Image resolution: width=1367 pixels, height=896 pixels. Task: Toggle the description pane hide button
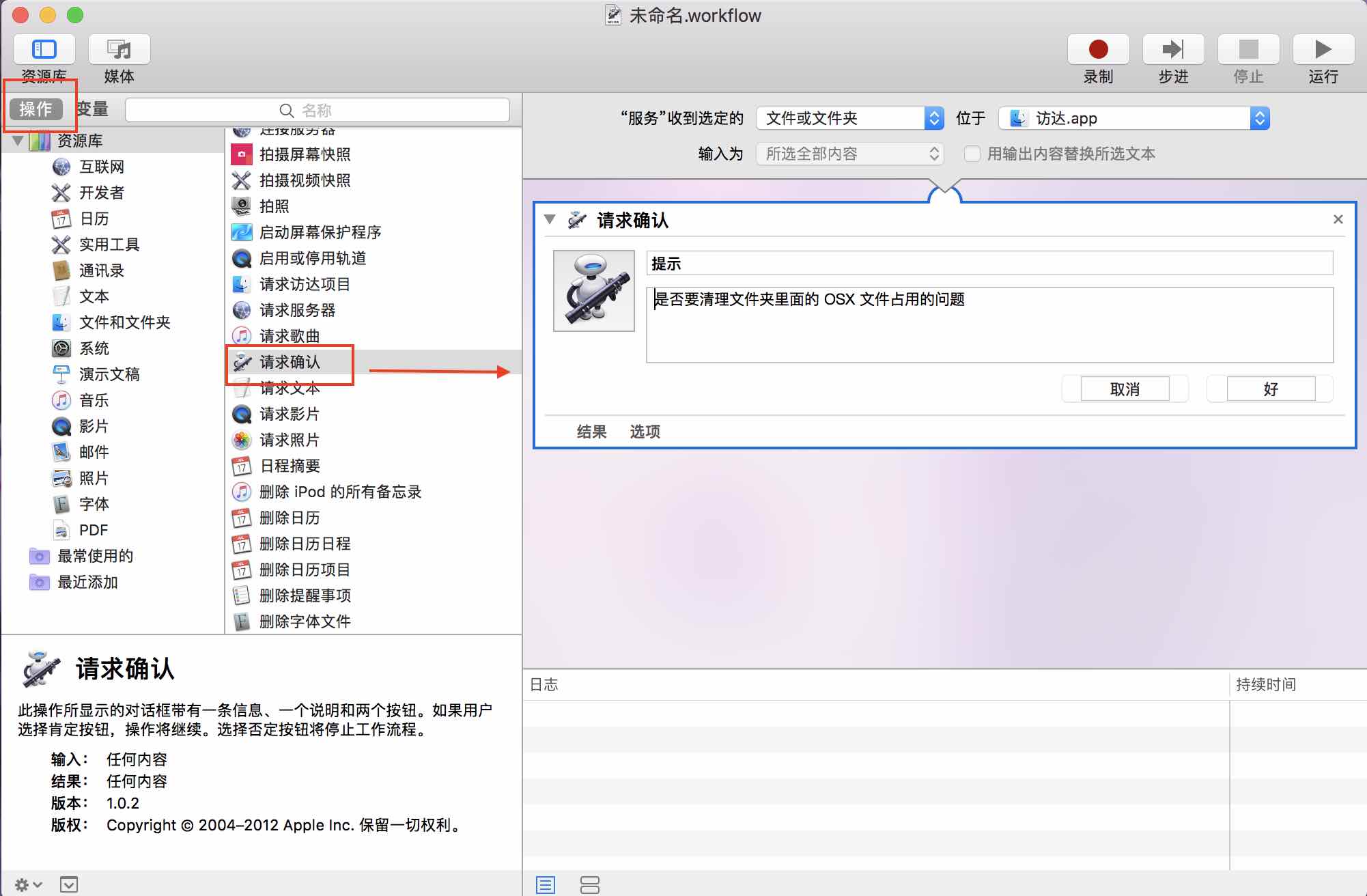click(x=68, y=885)
